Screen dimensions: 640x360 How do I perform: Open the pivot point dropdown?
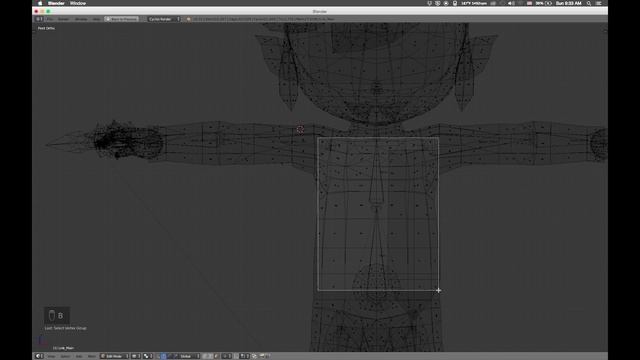[148, 356]
